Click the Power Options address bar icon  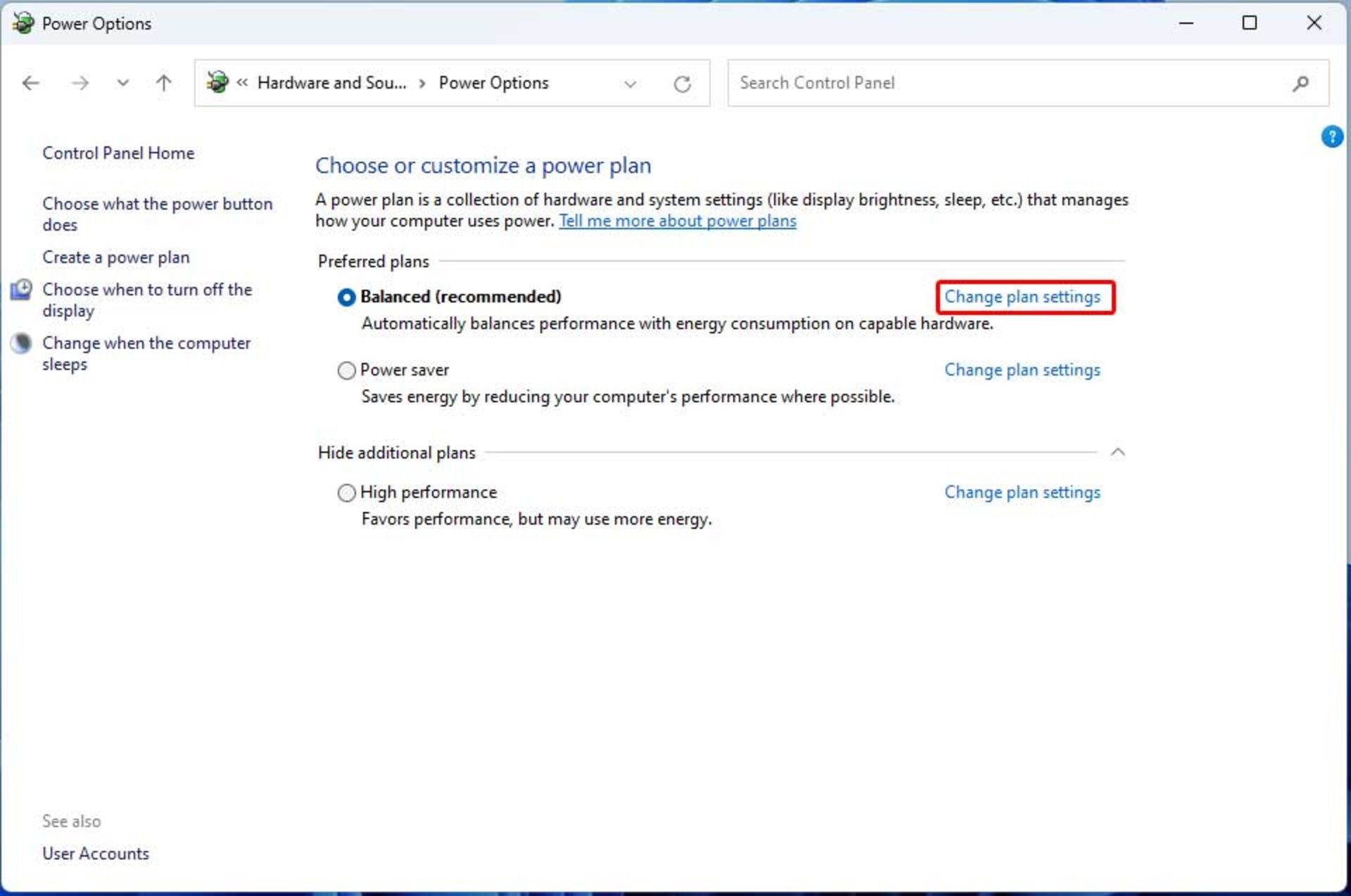click(x=217, y=83)
